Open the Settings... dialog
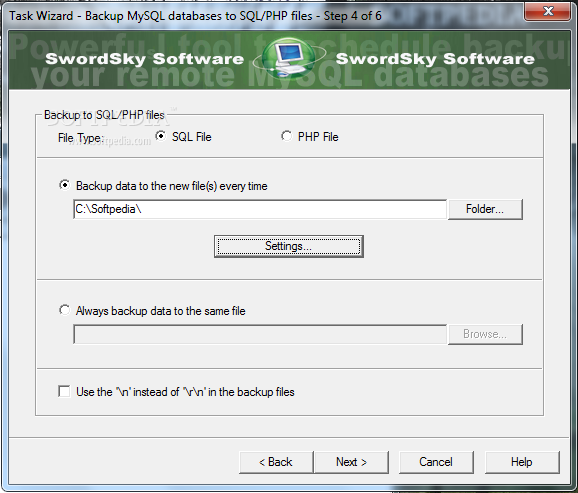Screen dimensions: 578x493 (x=289, y=246)
